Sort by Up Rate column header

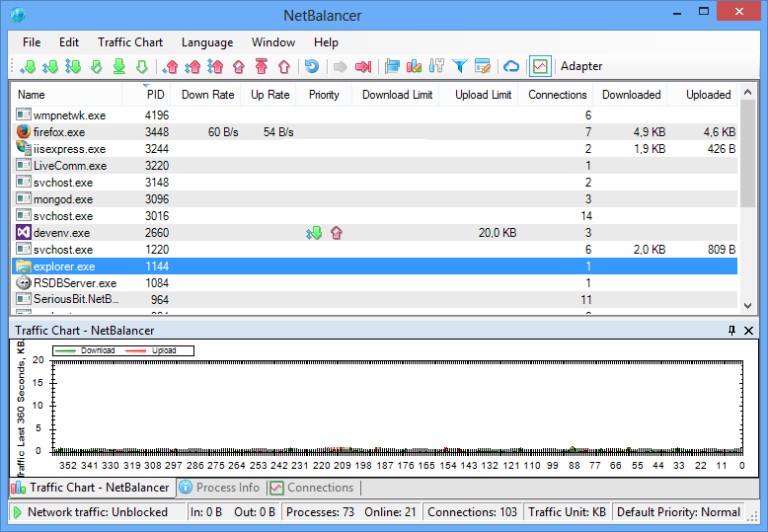point(269,95)
